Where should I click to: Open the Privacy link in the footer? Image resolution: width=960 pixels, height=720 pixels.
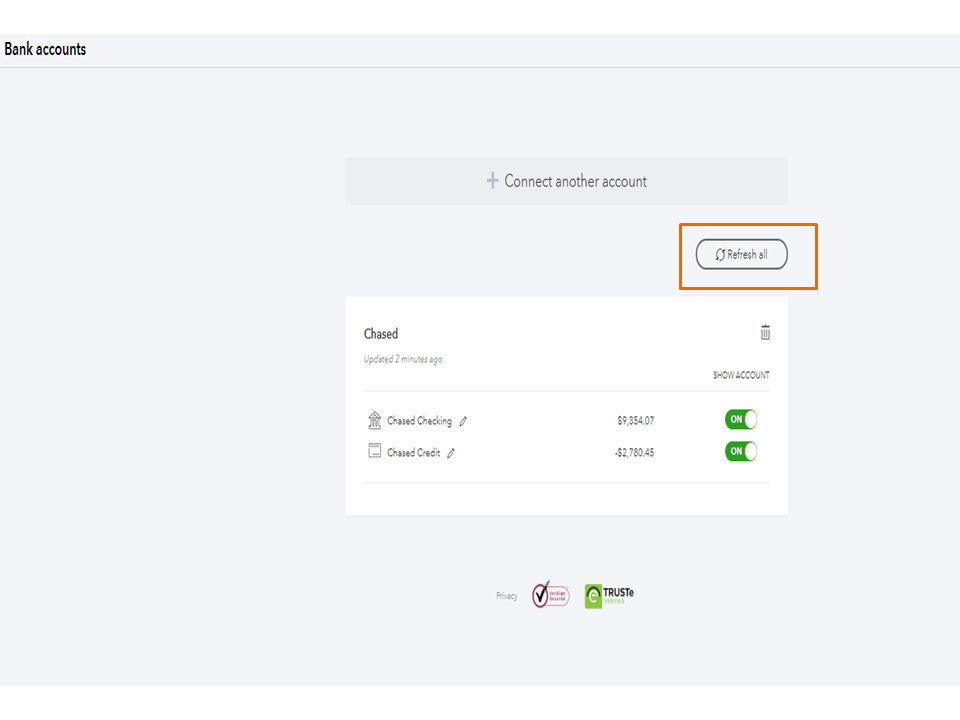pyautogui.click(x=507, y=596)
